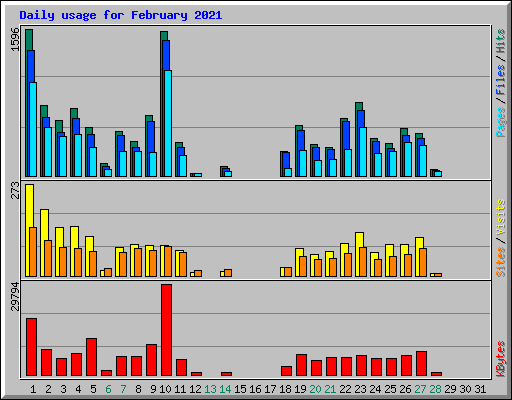512x400 pixels.
Task: Select green day 21 label
Action: (330, 389)
